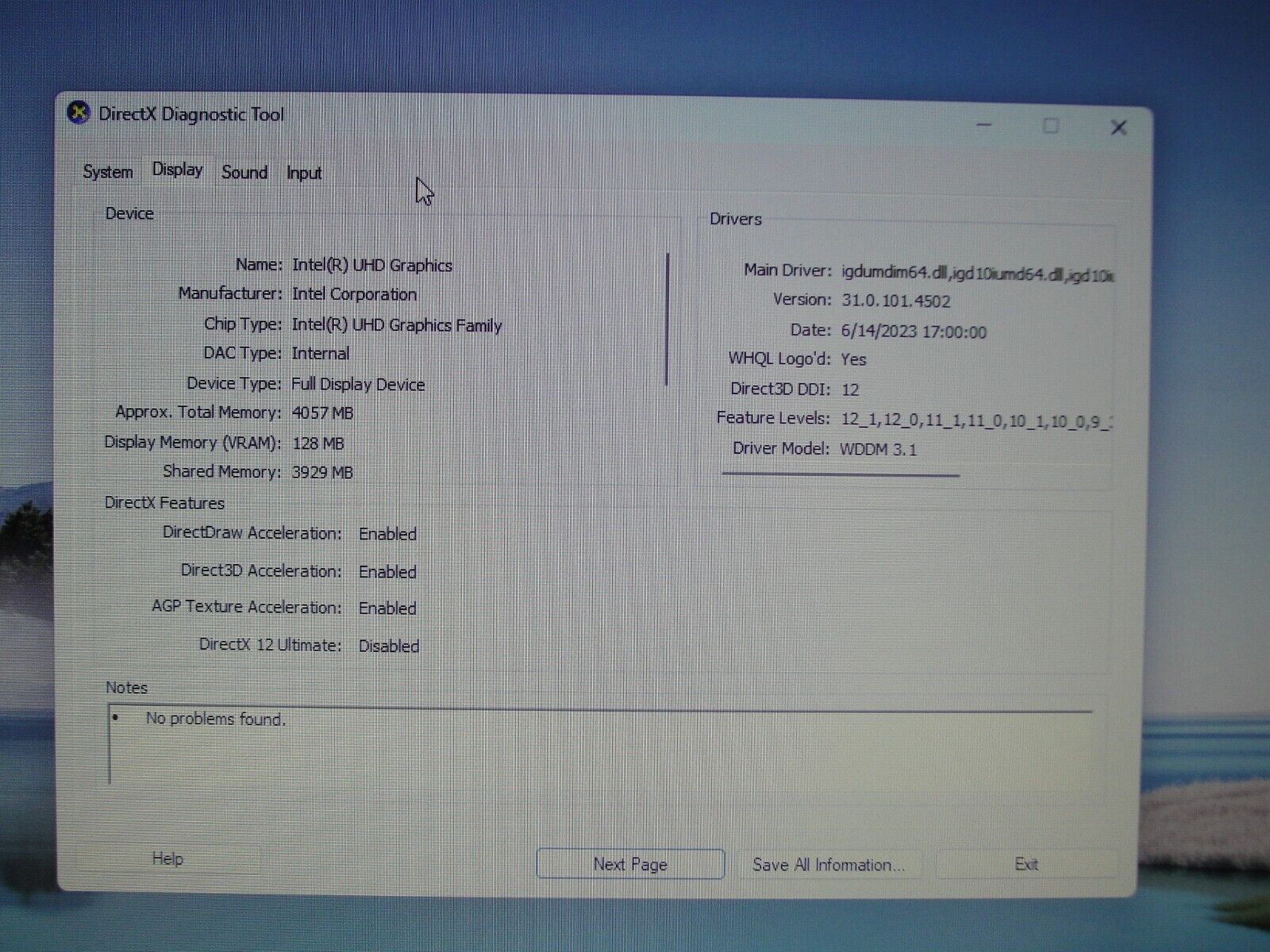Image resolution: width=1270 pixels, height=952 pixels.
Task: Click the 'DirectX 12 Ultimate:' label
Action: pos(271,645)
